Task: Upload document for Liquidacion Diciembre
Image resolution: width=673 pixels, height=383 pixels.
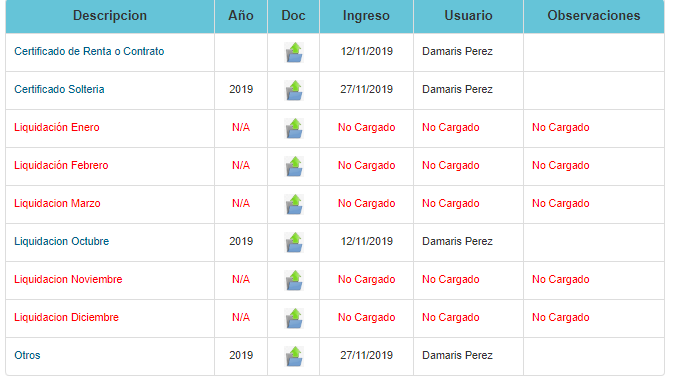Action: [x=294, y=319]
